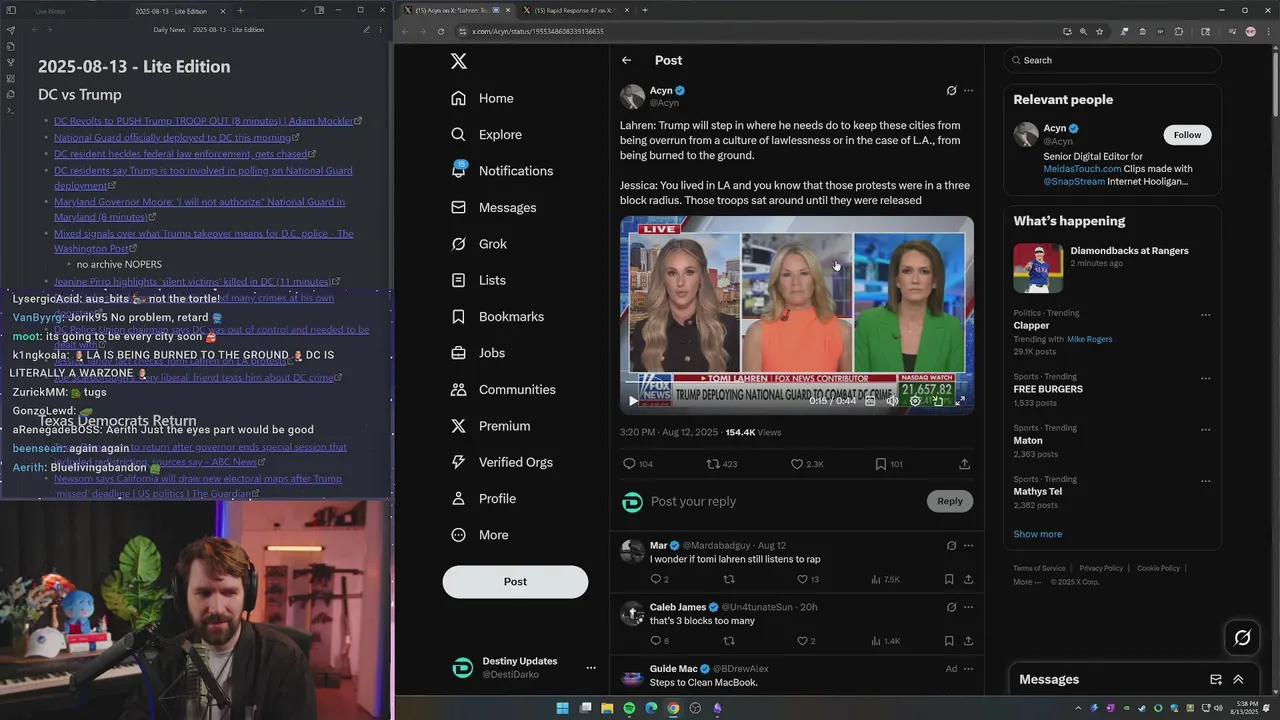This screenshot has height=720, width=1280.
Task: Reload the X page in browser
Action: point(441,31)
